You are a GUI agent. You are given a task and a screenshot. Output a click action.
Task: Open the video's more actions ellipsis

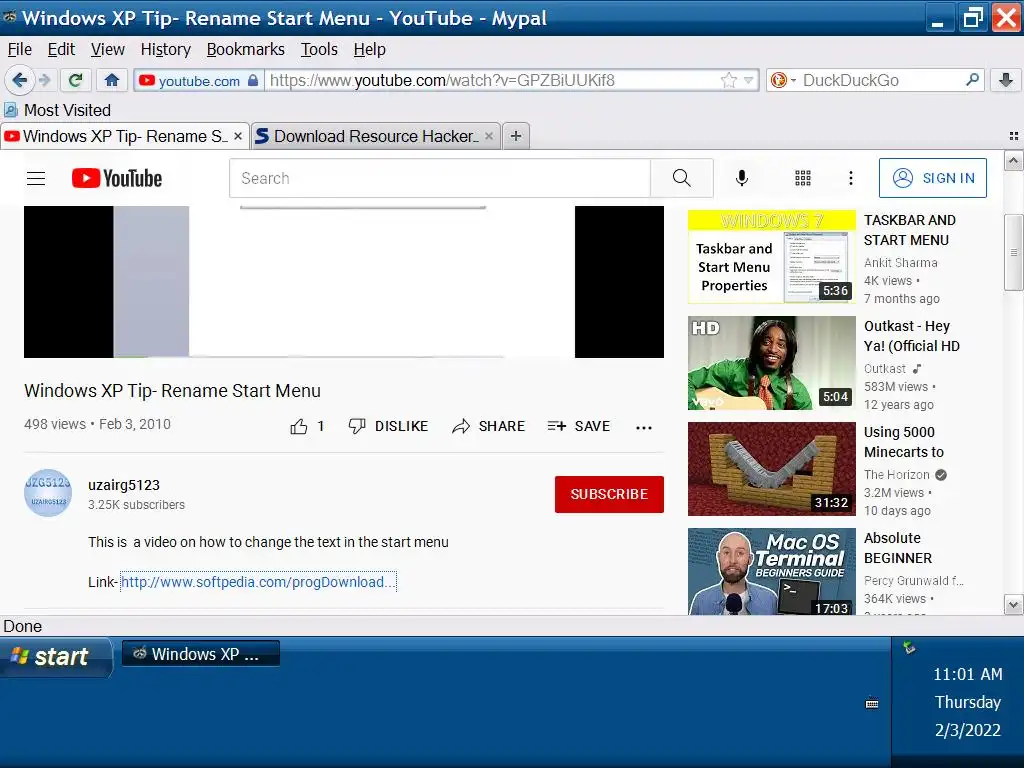644,428
